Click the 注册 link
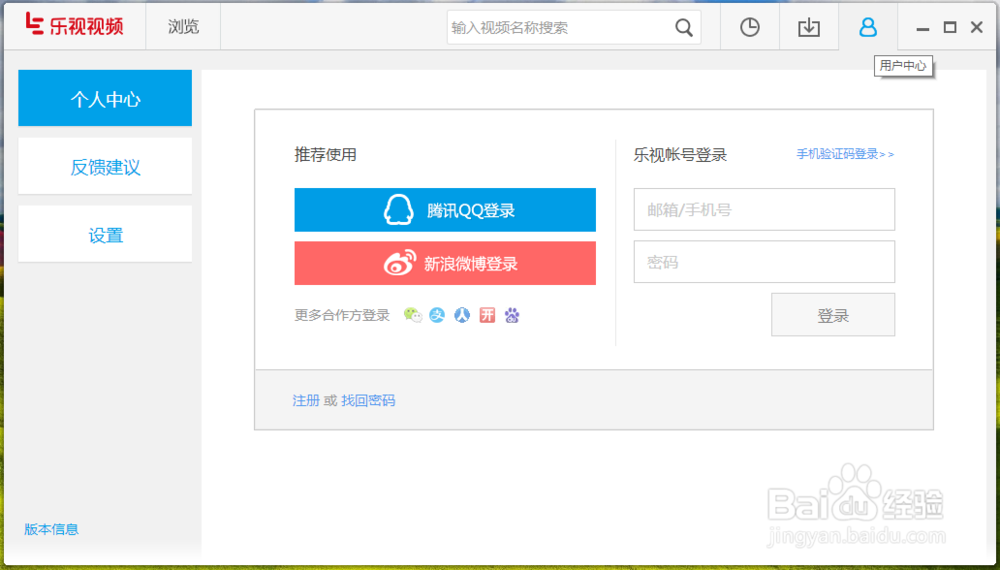This screenshot has height=570, width=1000. (306, 400)
